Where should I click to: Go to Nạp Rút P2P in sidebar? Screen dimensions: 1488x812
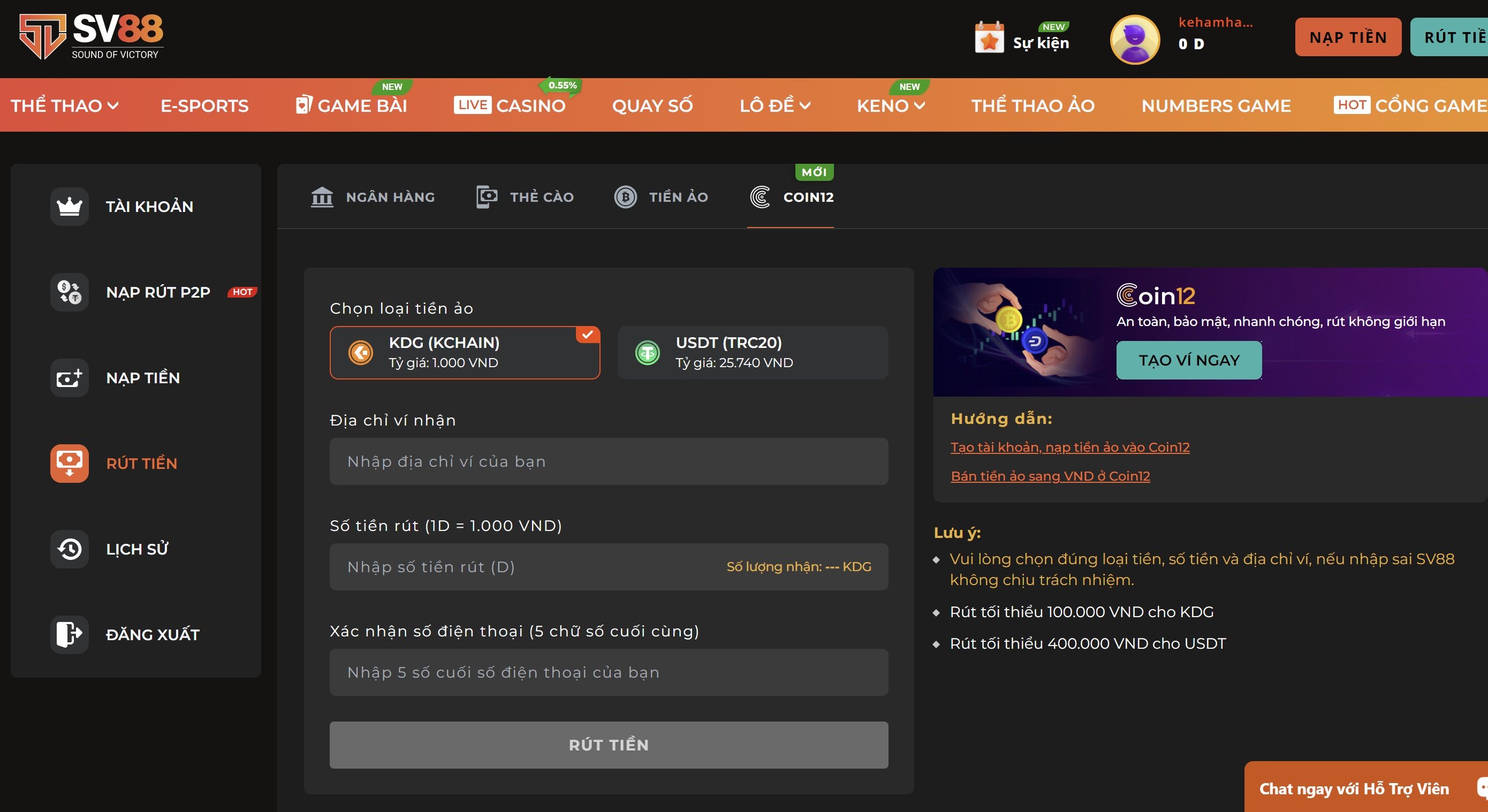click(158, 292)
